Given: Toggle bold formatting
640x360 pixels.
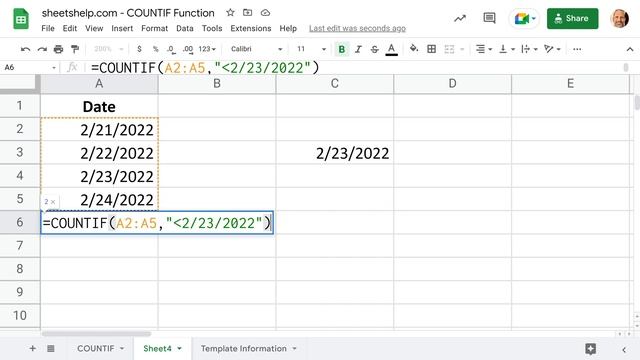Looking at the screenshot, I should 342,49.
